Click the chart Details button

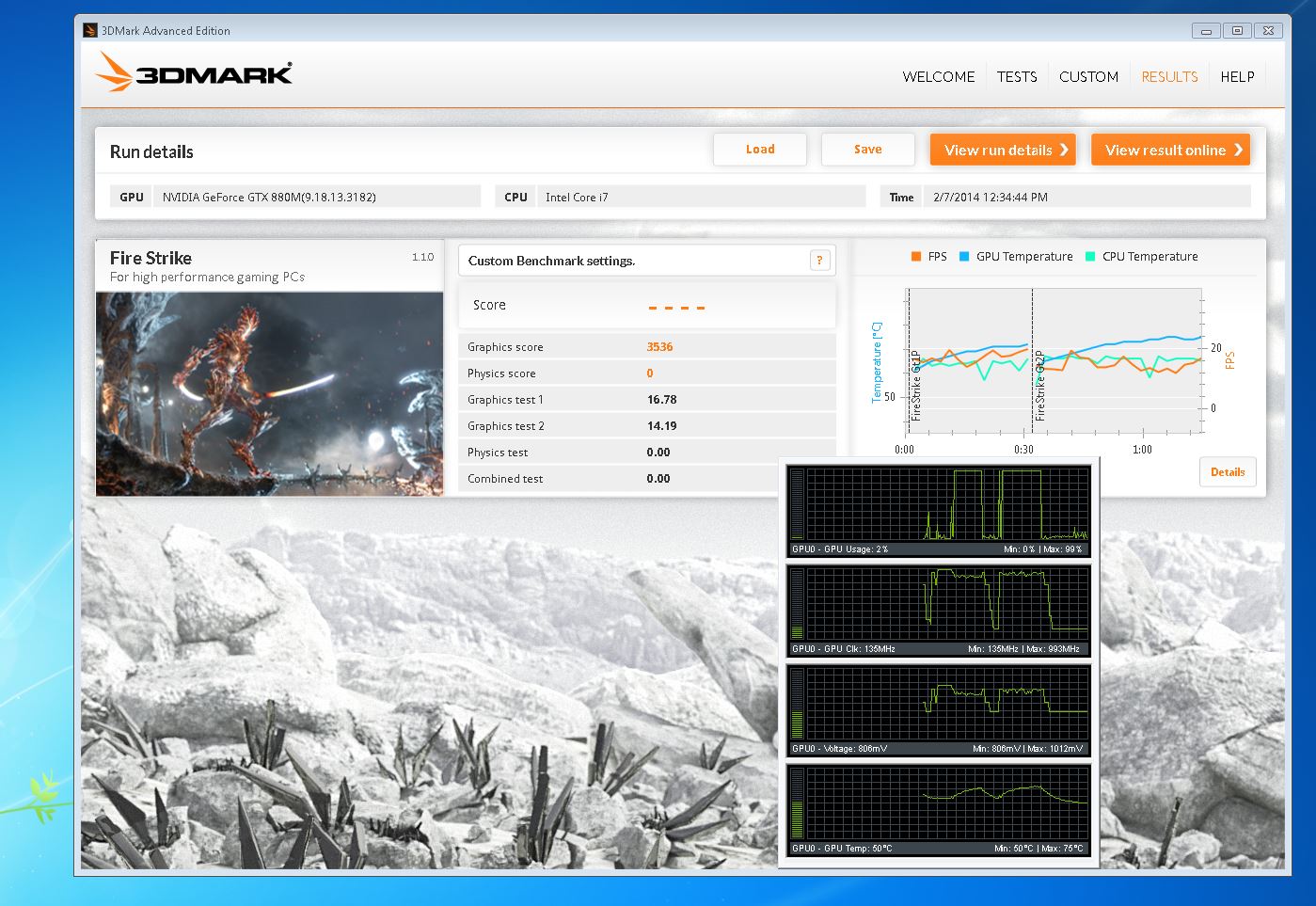(x=1228, y=472)
